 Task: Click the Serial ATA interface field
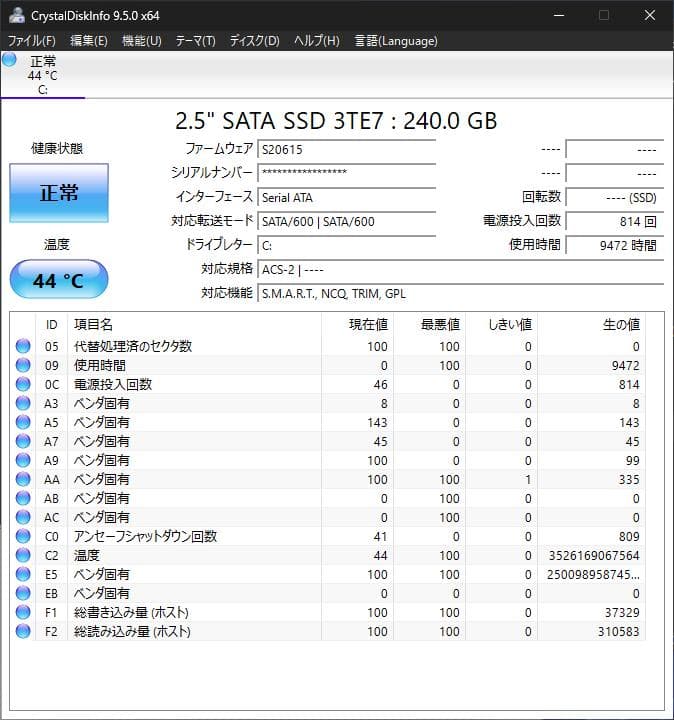tap(347, 197)
